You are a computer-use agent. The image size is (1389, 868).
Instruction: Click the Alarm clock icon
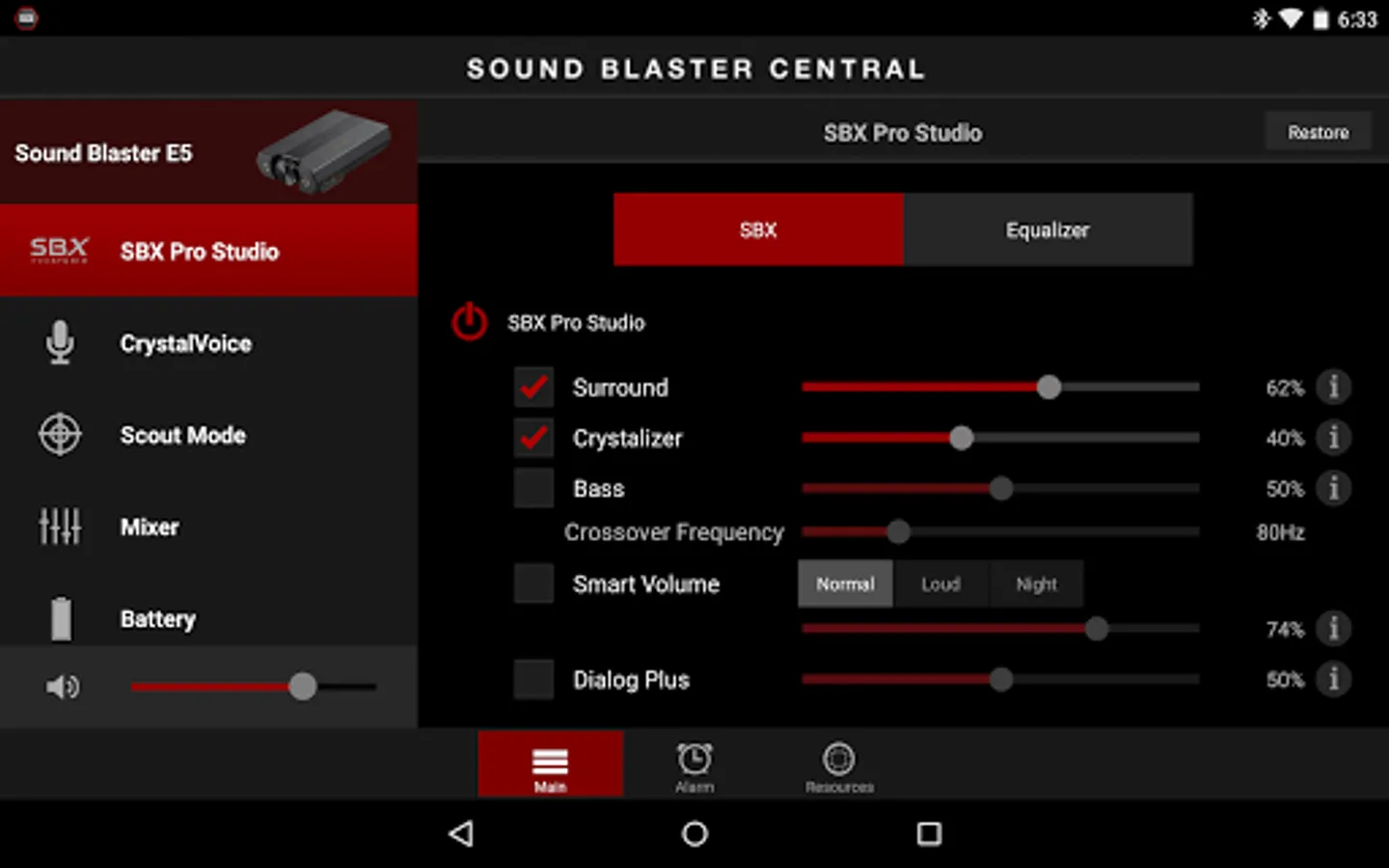[694, 759]
